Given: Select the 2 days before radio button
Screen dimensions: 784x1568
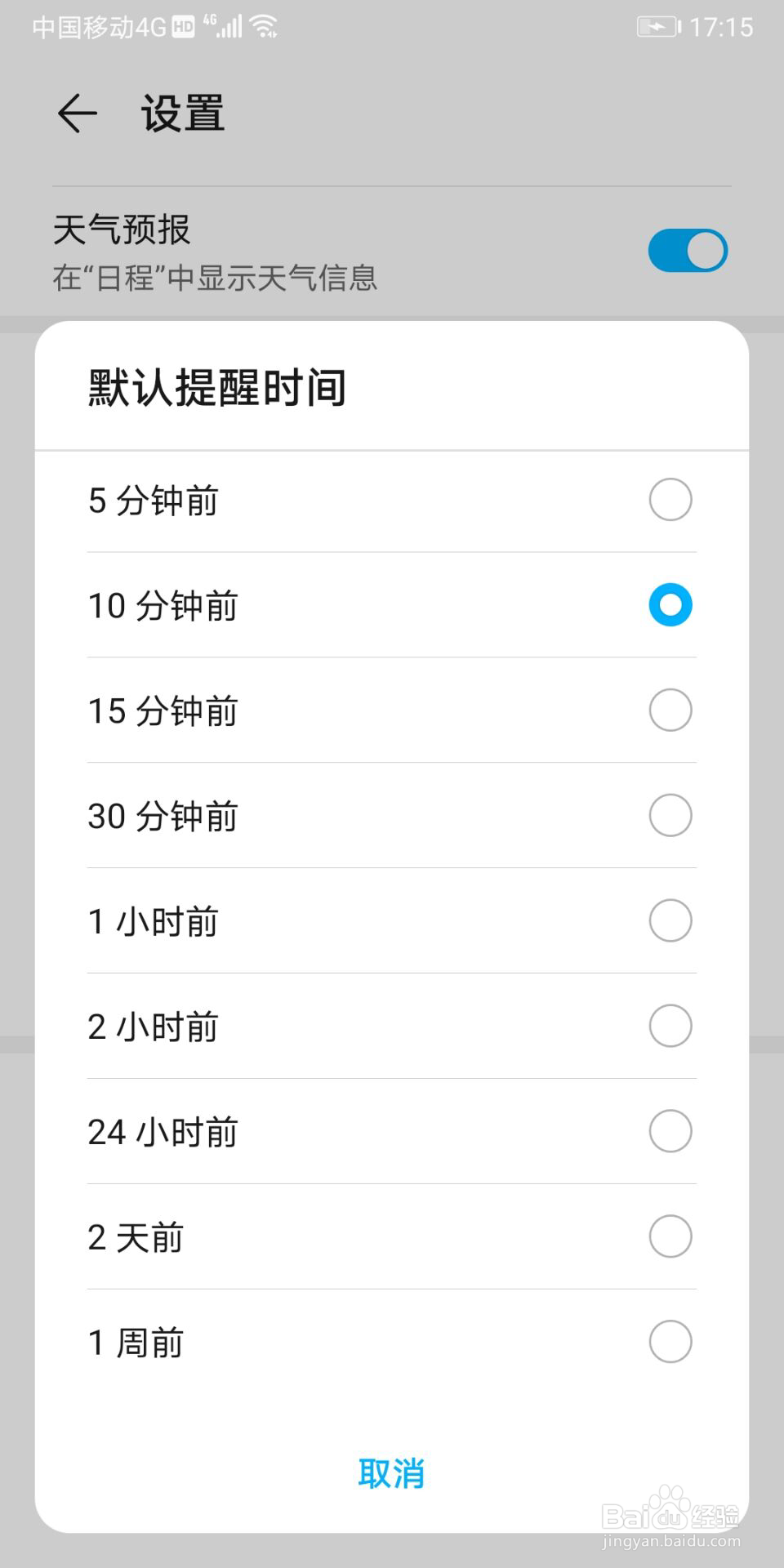Looking at the screenshot, I should pyautogui.click(x=670, y=1237).
